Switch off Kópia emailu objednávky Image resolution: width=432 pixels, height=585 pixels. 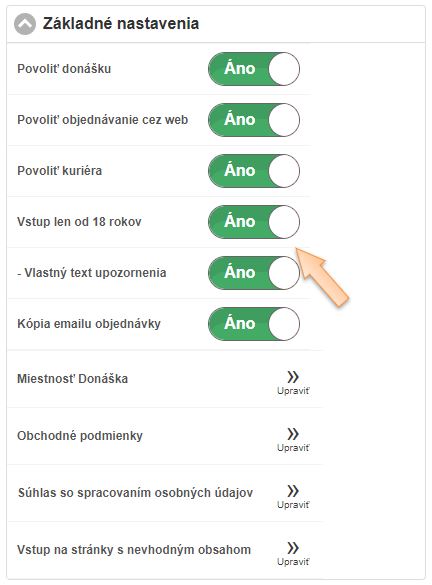[254, 324]
